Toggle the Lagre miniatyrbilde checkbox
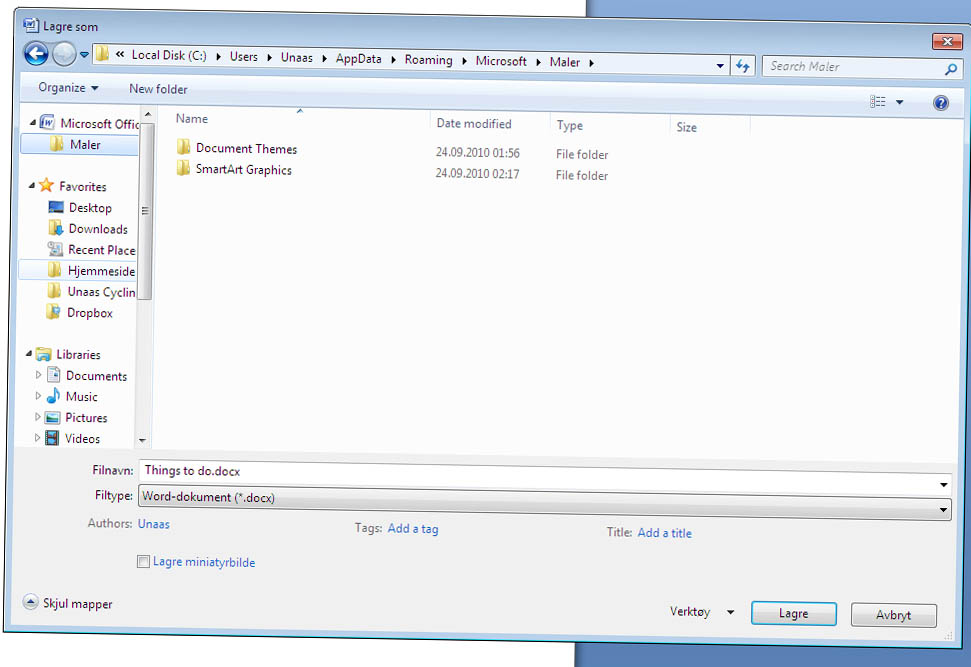Screen dimensions: 971x667 coord(143,561)
